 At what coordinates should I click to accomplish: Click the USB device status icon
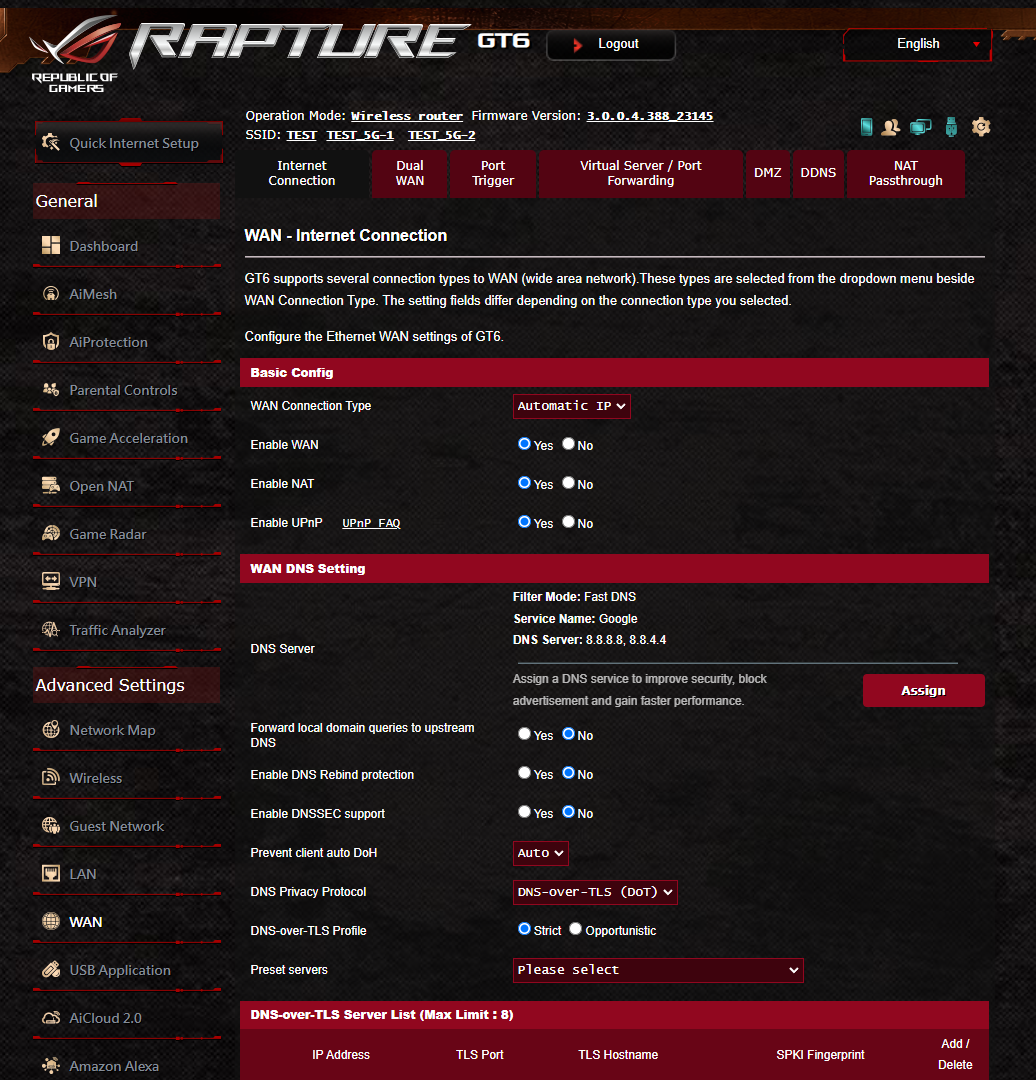click(950, 127)
